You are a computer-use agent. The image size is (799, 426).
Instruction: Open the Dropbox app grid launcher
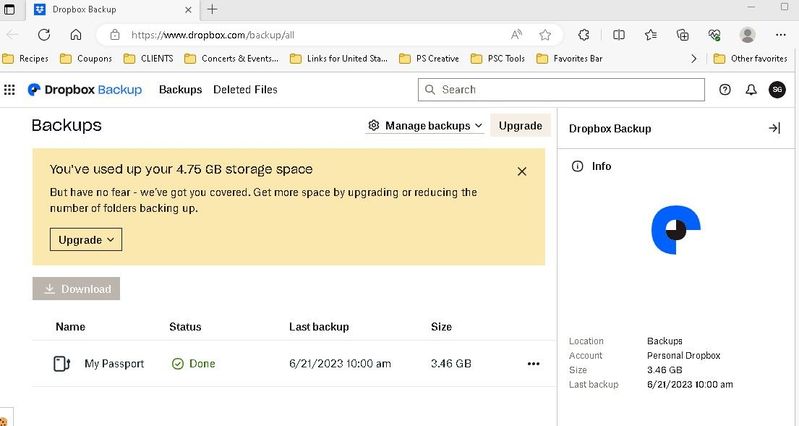point(9,90)
